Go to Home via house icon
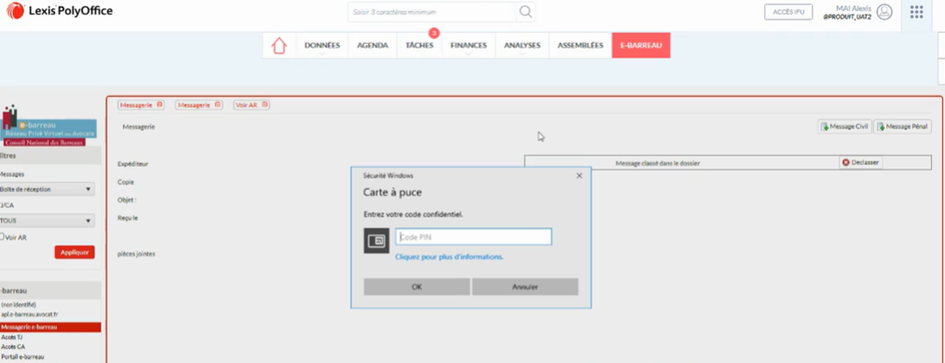The width and height of the screenshot is (945, 363). [279, 45]
